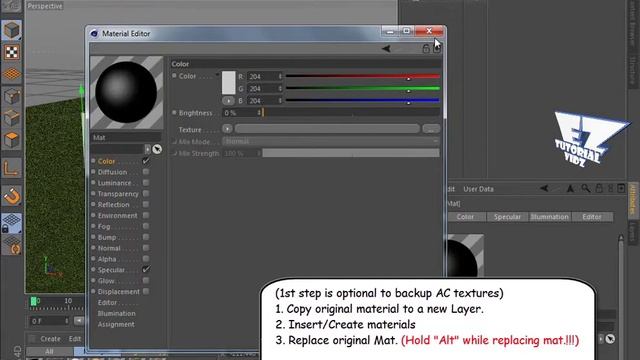Click the Brightness slider bar
This screenshot has width=640, height=360.
coord(351,113)
